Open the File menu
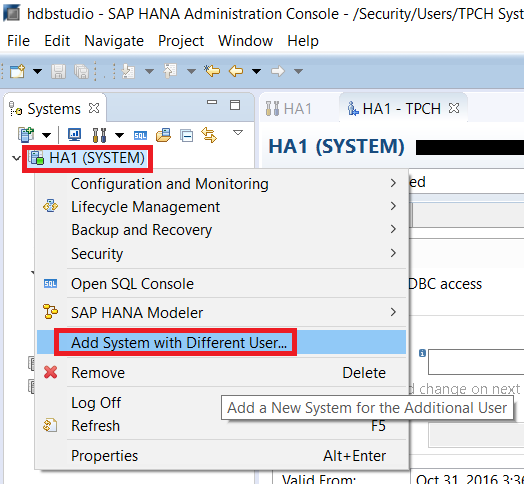 (x=18, y=41)
